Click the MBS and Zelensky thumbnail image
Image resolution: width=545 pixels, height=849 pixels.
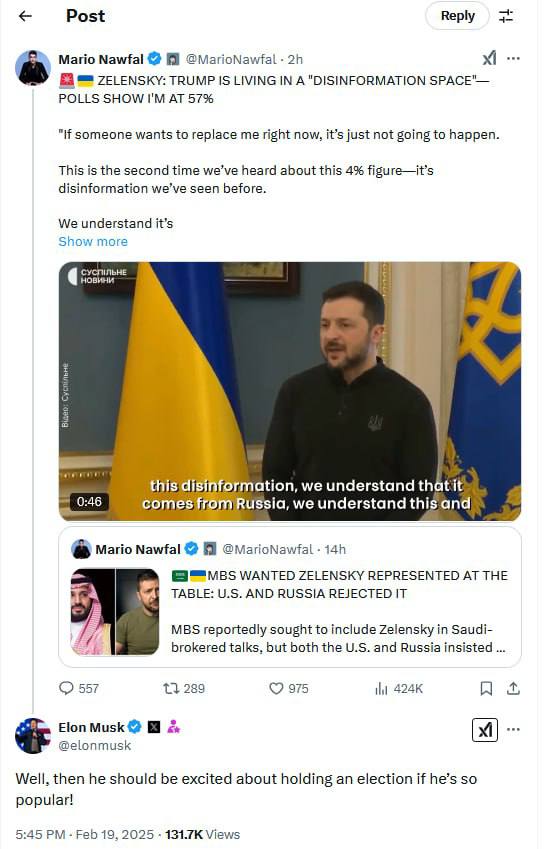click(x=115, y=611)
